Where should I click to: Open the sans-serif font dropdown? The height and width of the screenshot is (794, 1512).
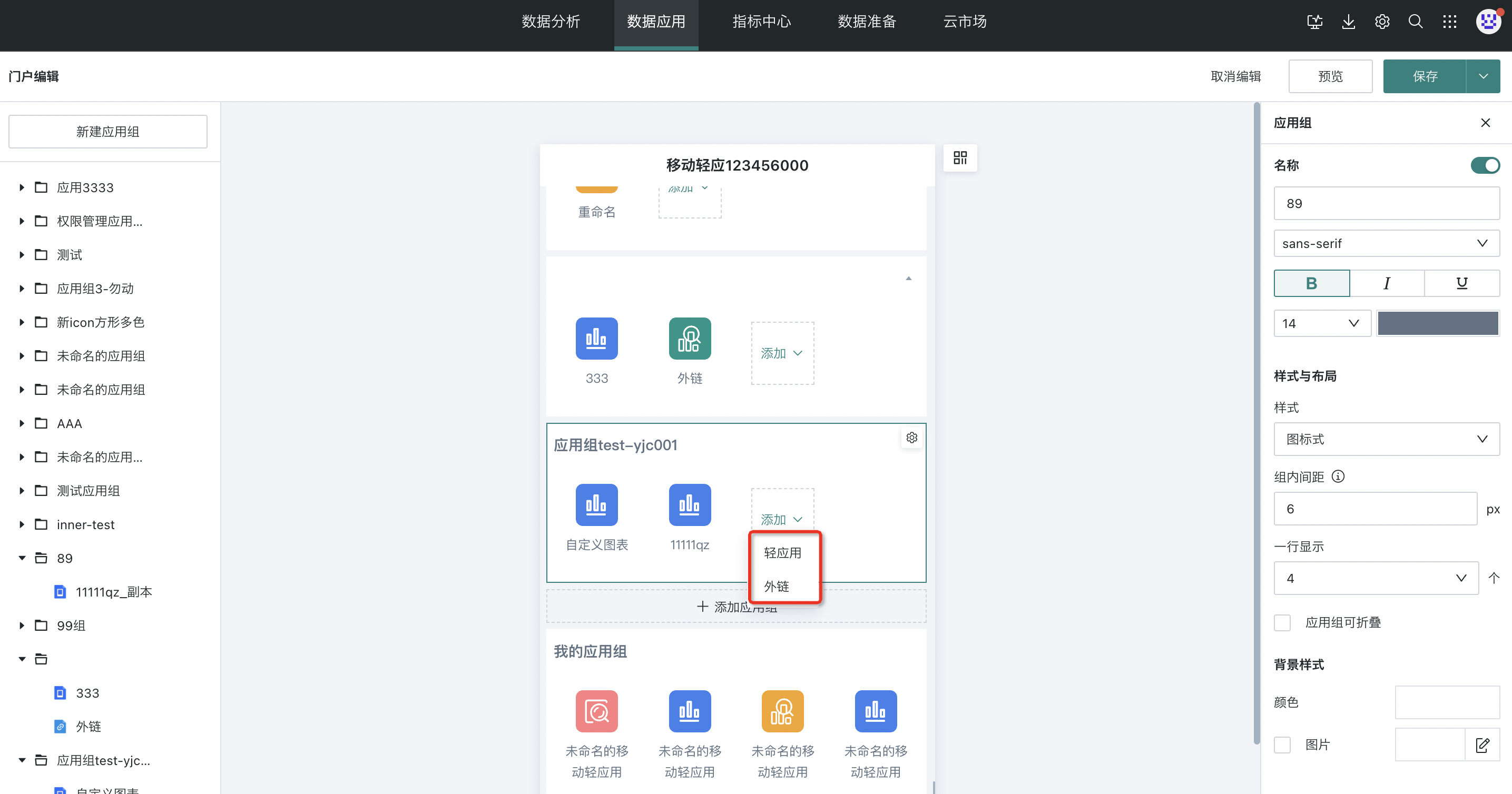1386,243
